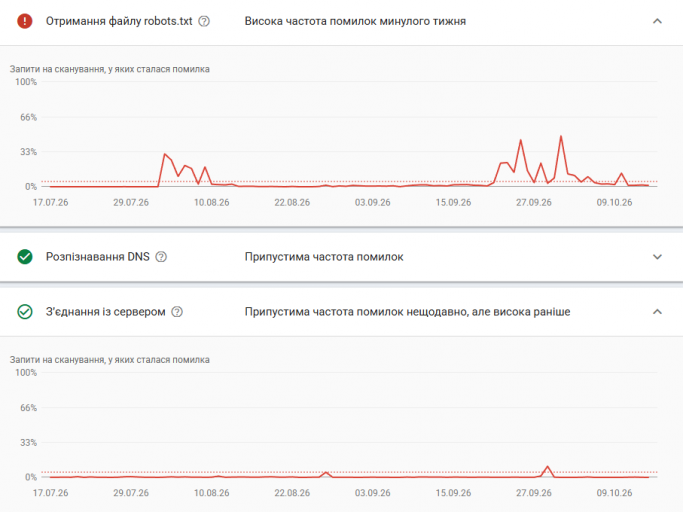Click the 'Отримання файлу robots.txt' heading
Image resolution: width=683 pixels, height=512 pixels.
[x=119, y=21]
